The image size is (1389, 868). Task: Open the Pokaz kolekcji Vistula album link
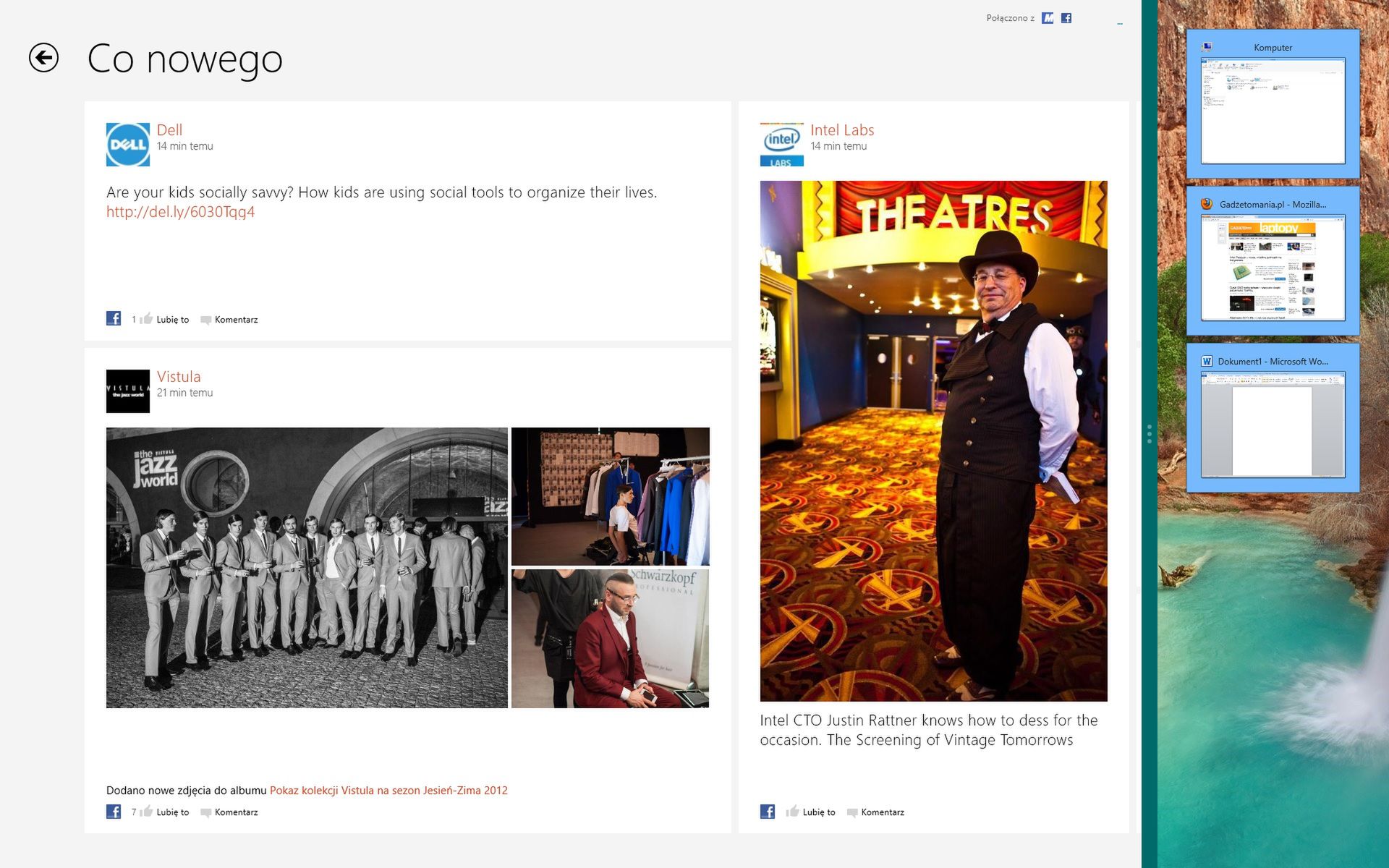click(x=388, y=791)
